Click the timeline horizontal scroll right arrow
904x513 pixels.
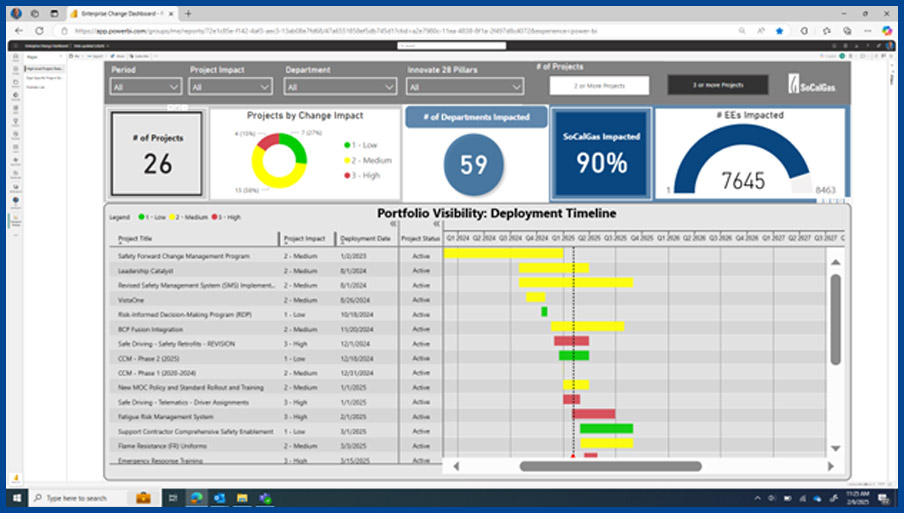click(831, 466)
